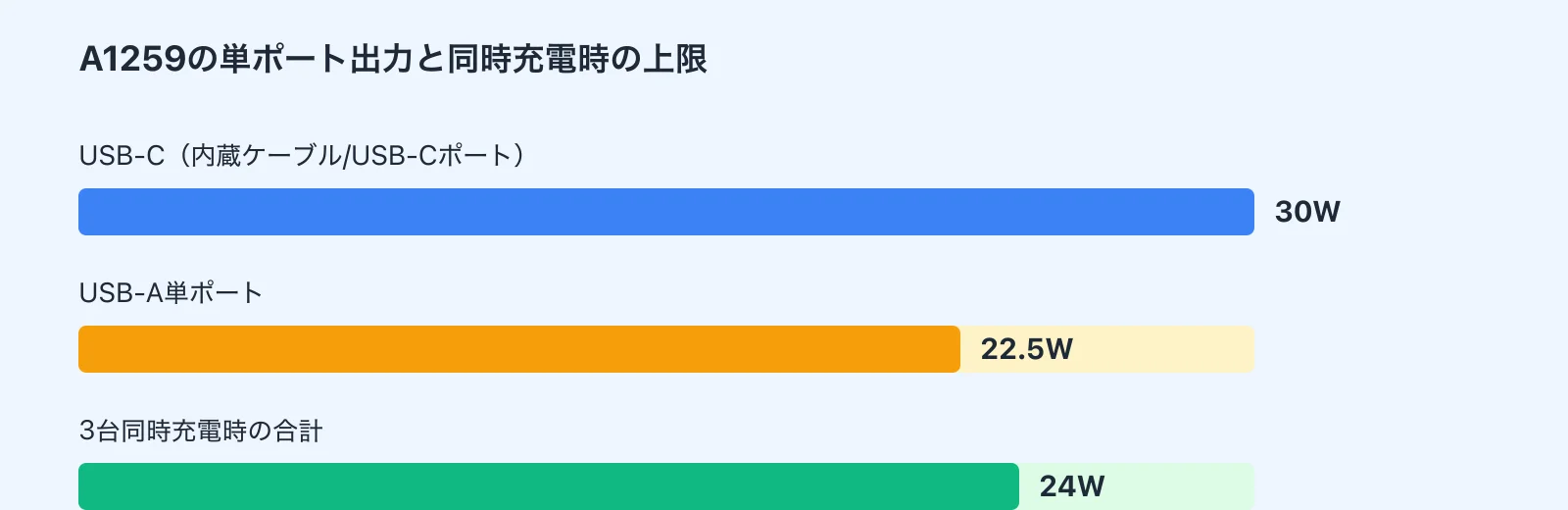Image resolution: width=1568 pixels, height=510 pixels.
Task: Click the 24W value label
Action: point(1071,486)
